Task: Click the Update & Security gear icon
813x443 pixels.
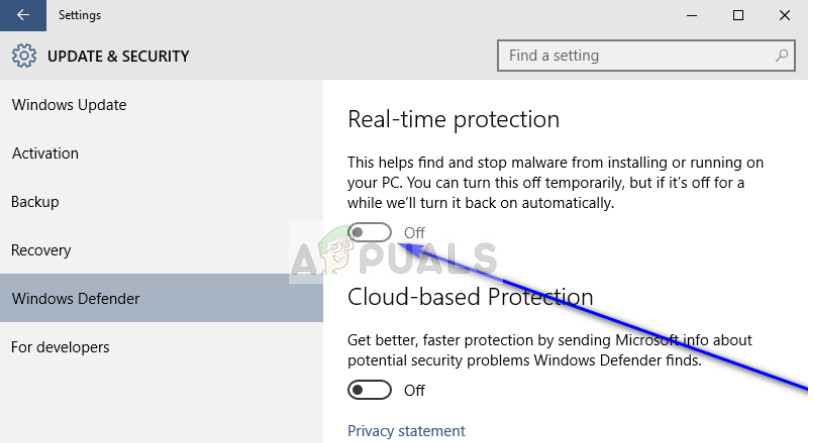Action: click(24, 56)
